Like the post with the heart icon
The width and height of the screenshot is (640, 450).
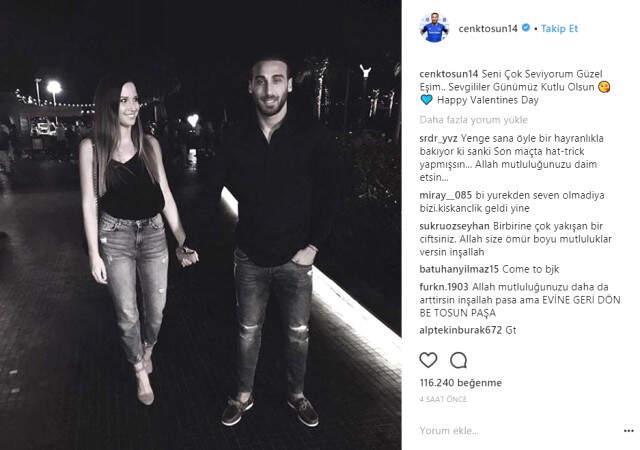428,360
